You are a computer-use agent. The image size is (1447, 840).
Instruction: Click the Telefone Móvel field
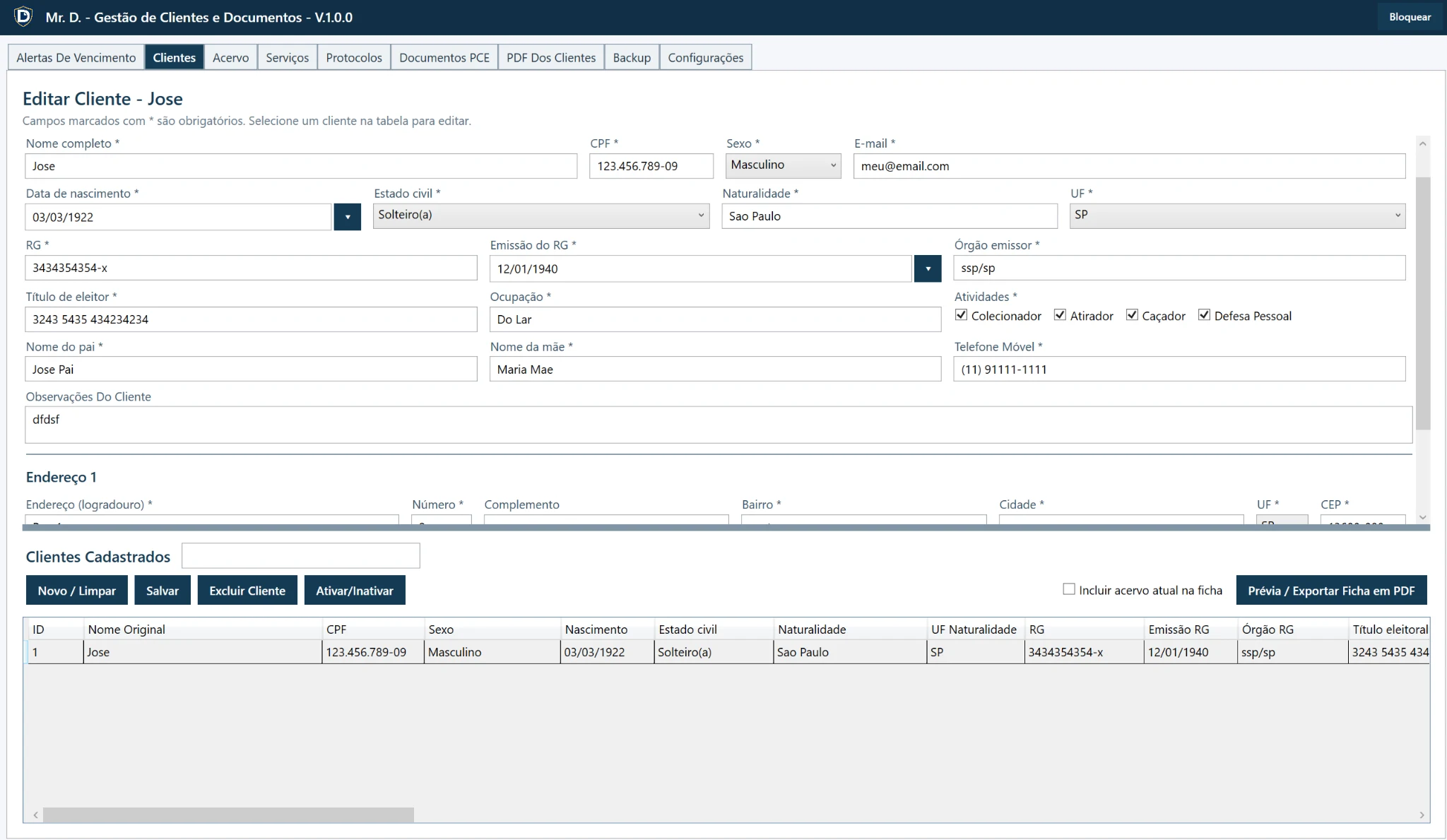click(1179, 369)
